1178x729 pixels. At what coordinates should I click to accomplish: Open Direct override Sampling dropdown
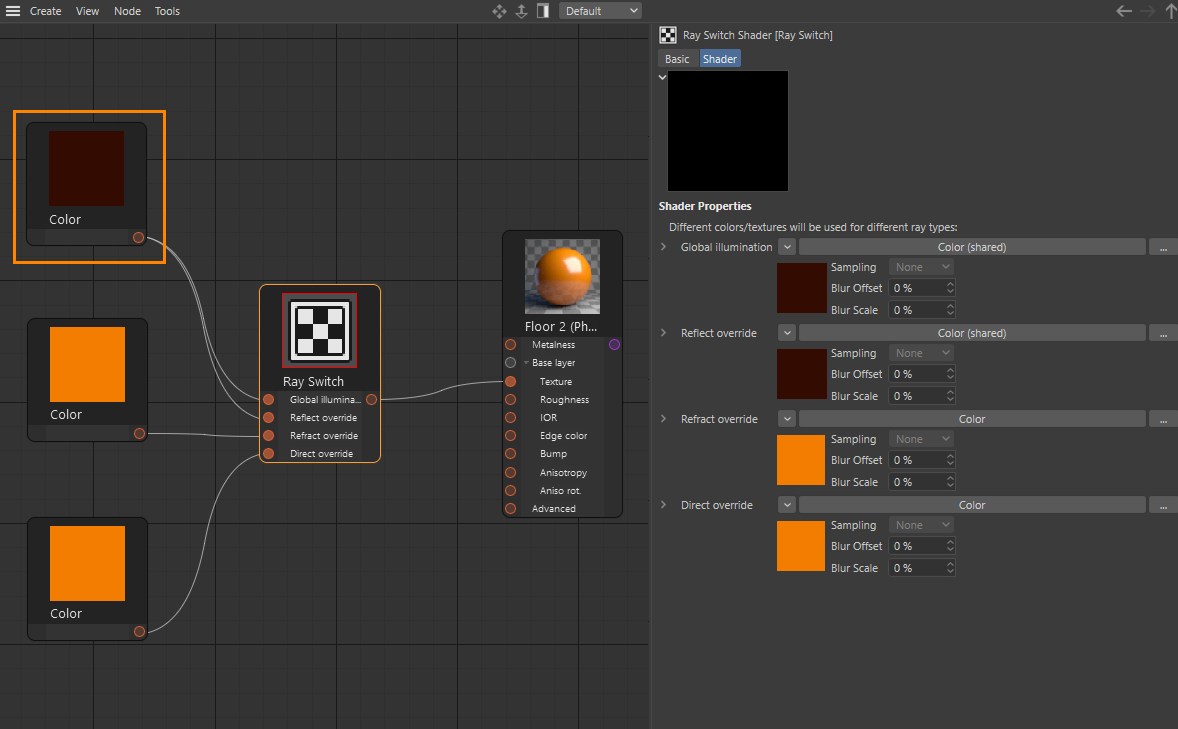pos(922,525)
